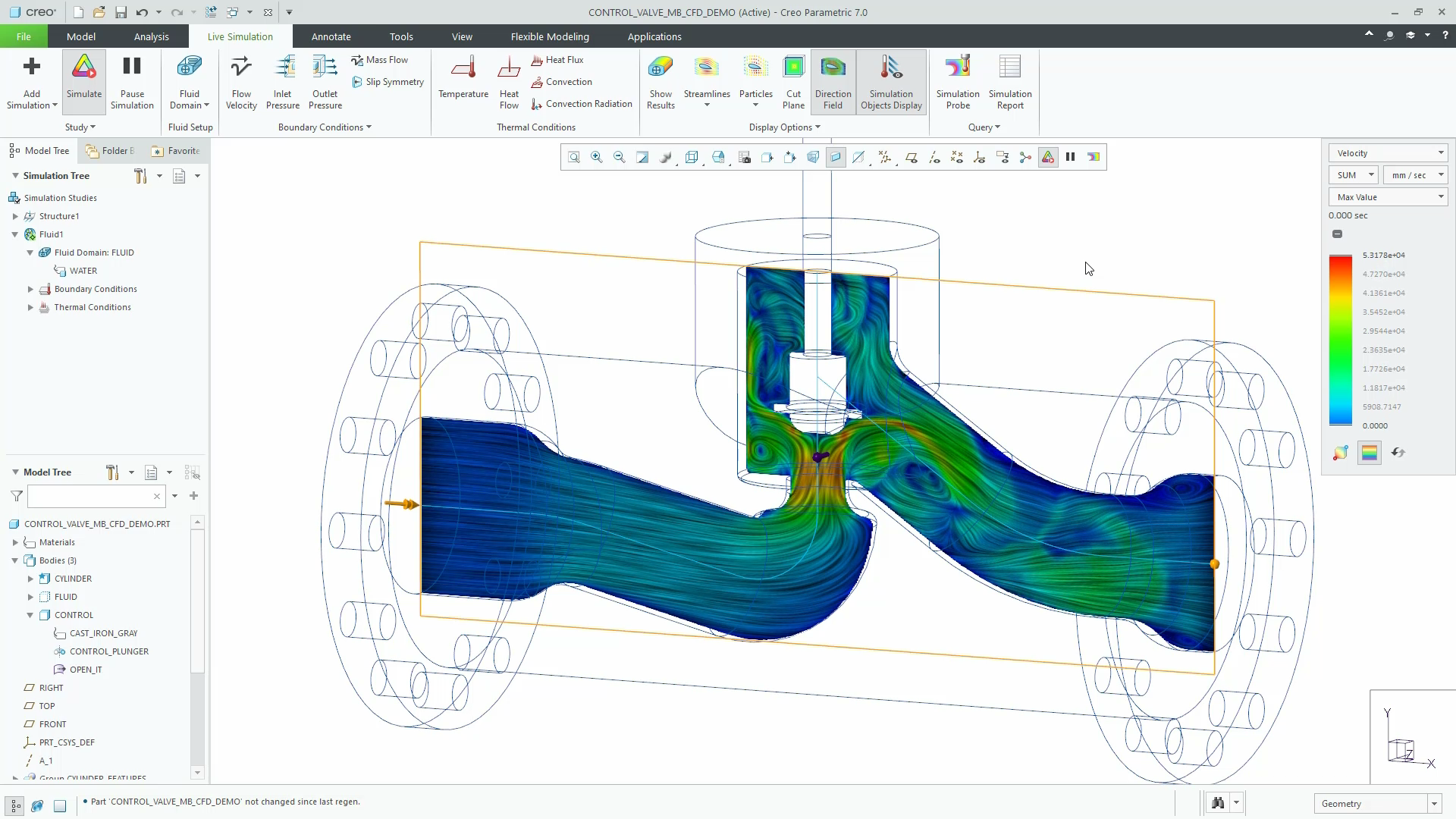
Task: Open Simulation Probe tool
Action: (x=958, y=82)
